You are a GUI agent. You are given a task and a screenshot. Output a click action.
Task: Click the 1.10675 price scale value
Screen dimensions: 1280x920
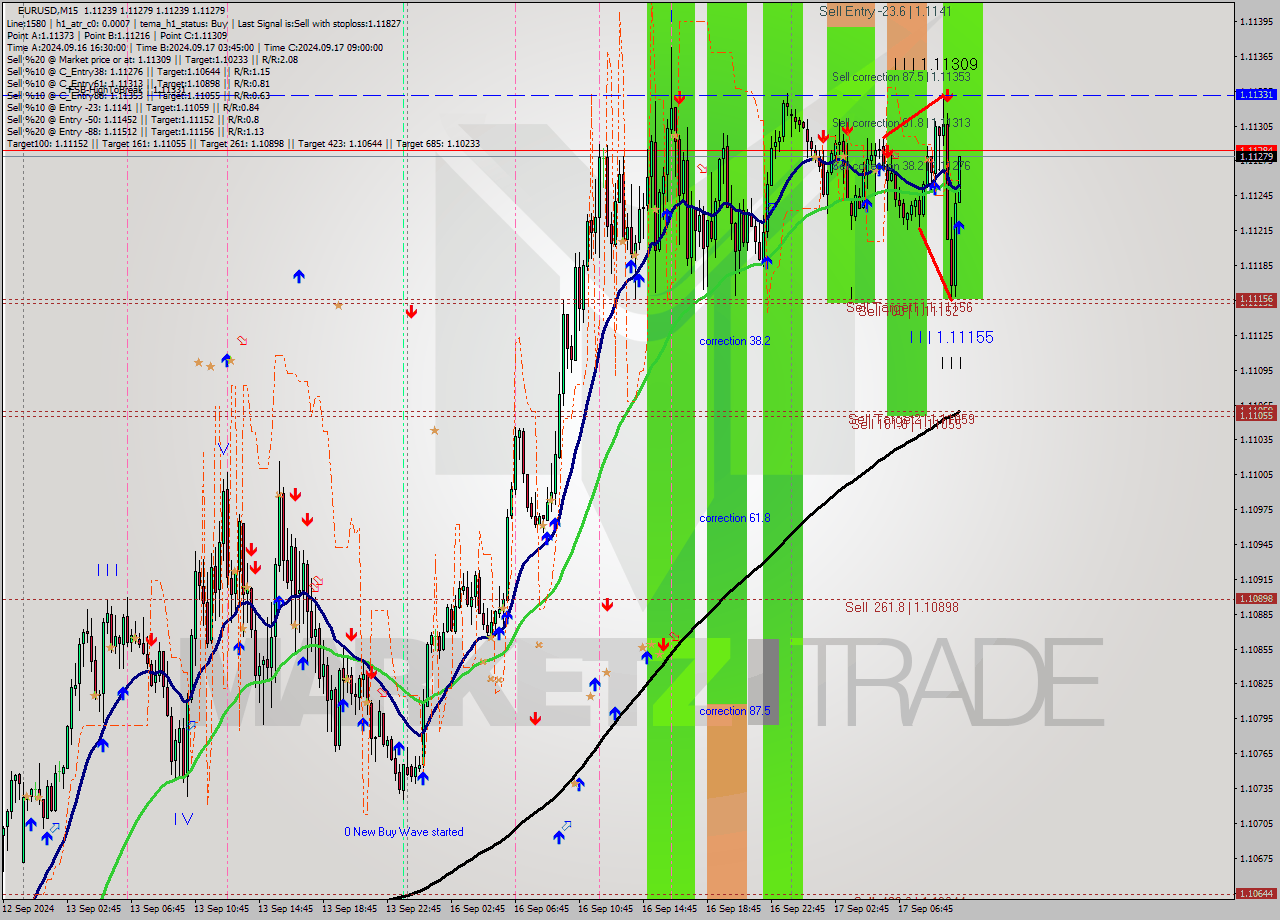tap(1255, 859)
